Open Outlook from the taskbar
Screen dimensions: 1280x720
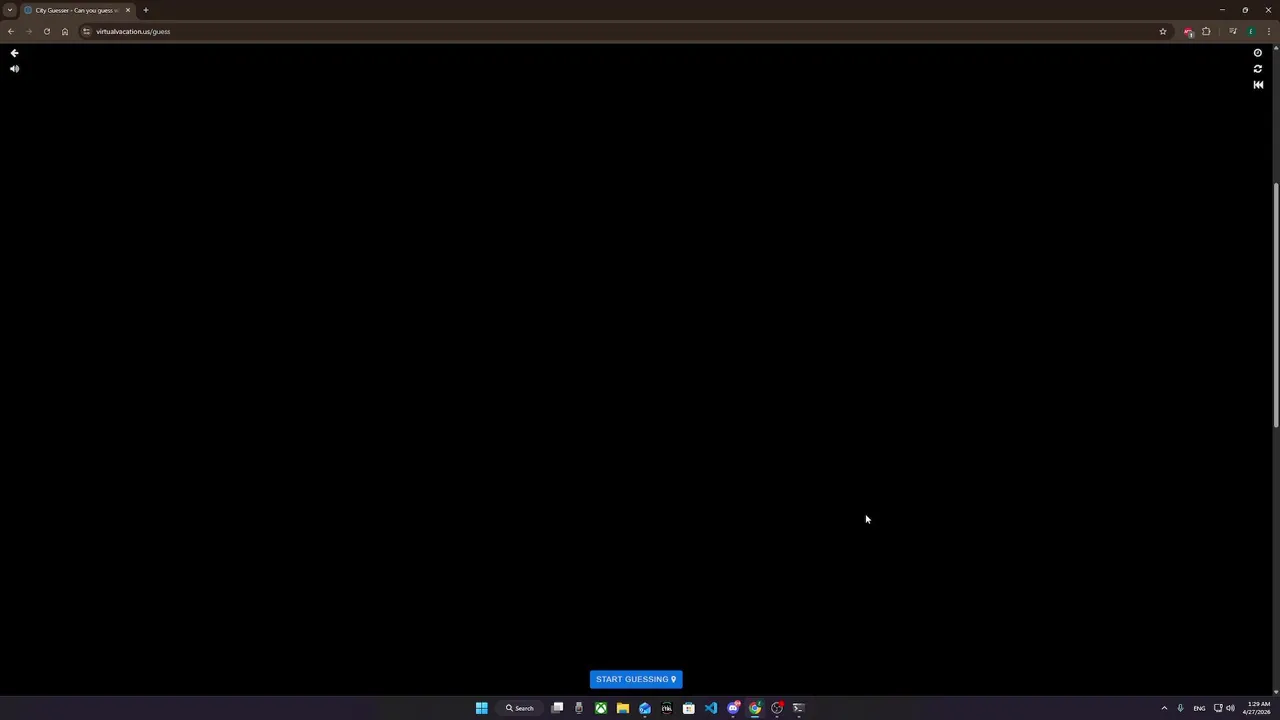point(645,708)
